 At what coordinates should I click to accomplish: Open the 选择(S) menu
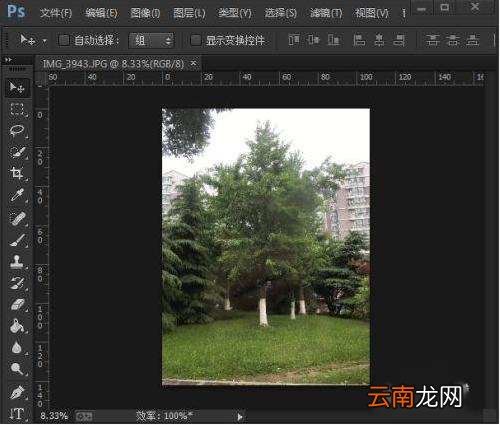click(x=280, y=13)
